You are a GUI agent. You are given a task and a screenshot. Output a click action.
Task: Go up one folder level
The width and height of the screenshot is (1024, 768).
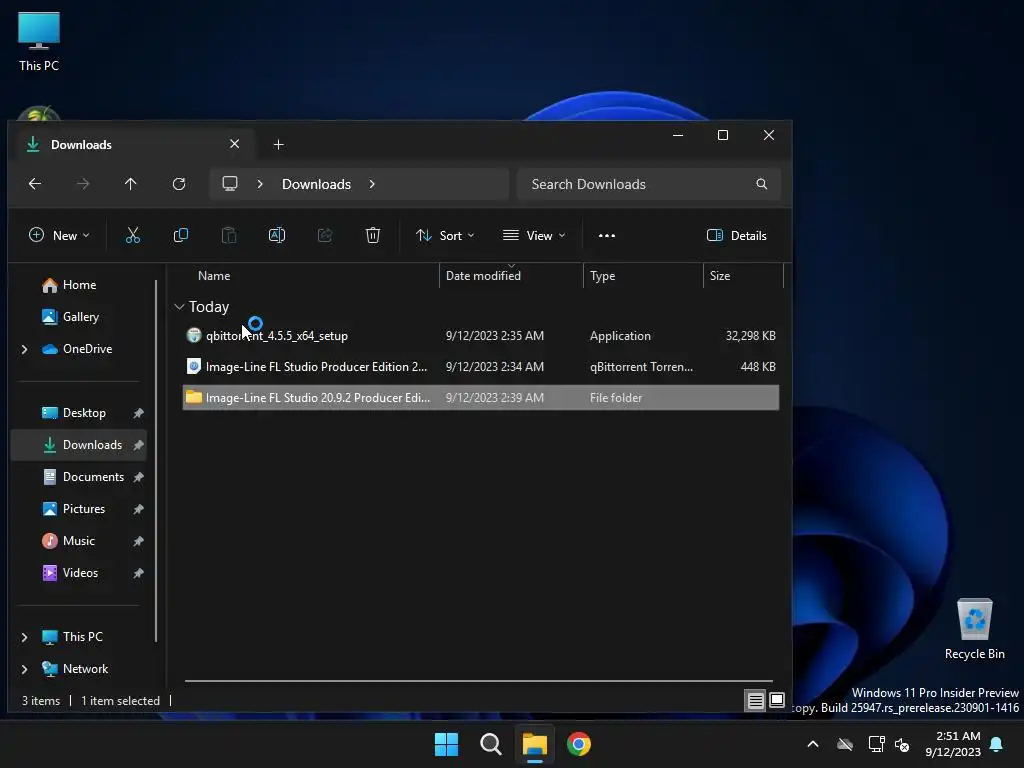coord(131,184)
